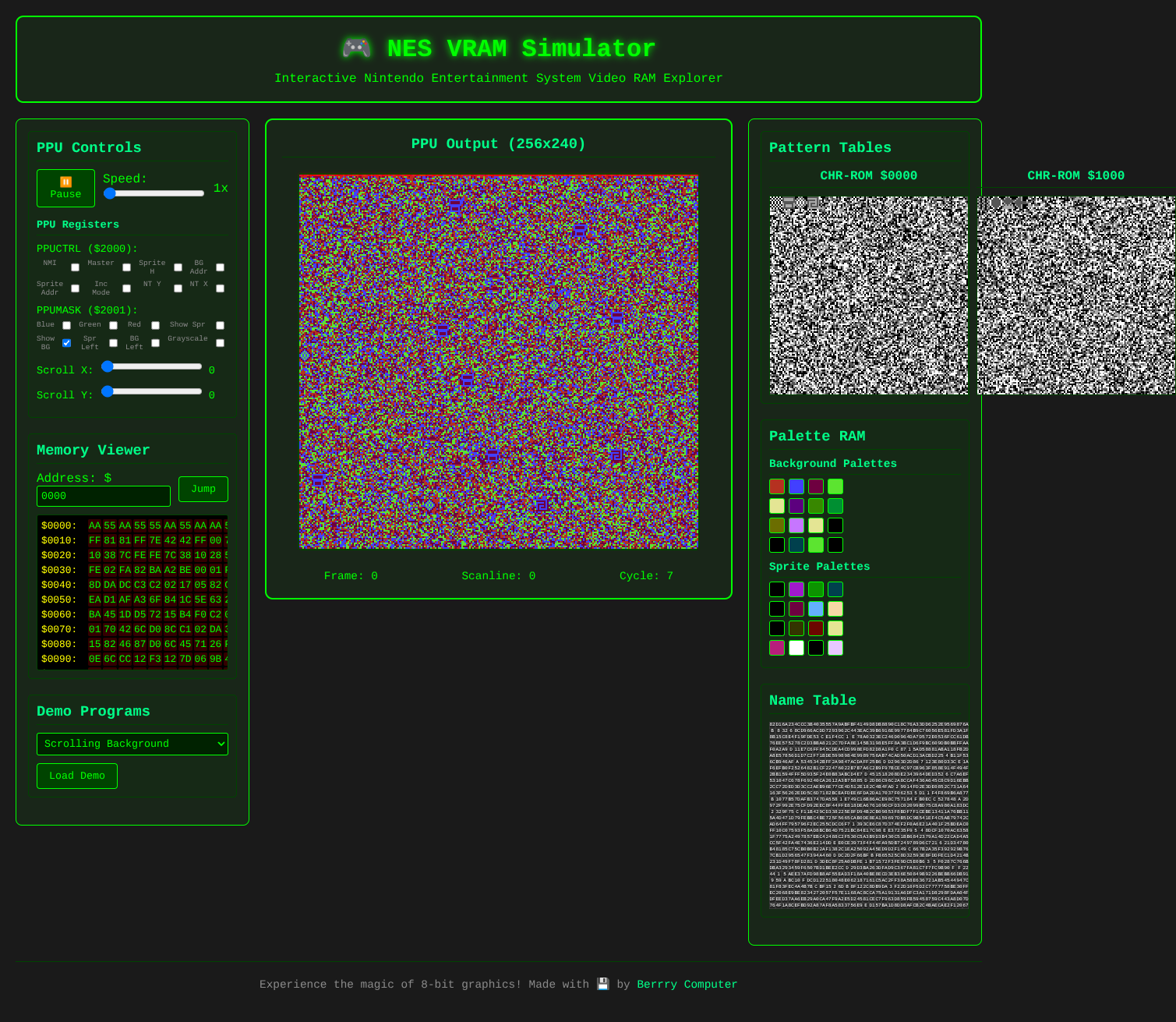Screen dimensions: 1176x1022
Task: Select the CHR-ROM $0000 tab
Action: tap(867, 175)
